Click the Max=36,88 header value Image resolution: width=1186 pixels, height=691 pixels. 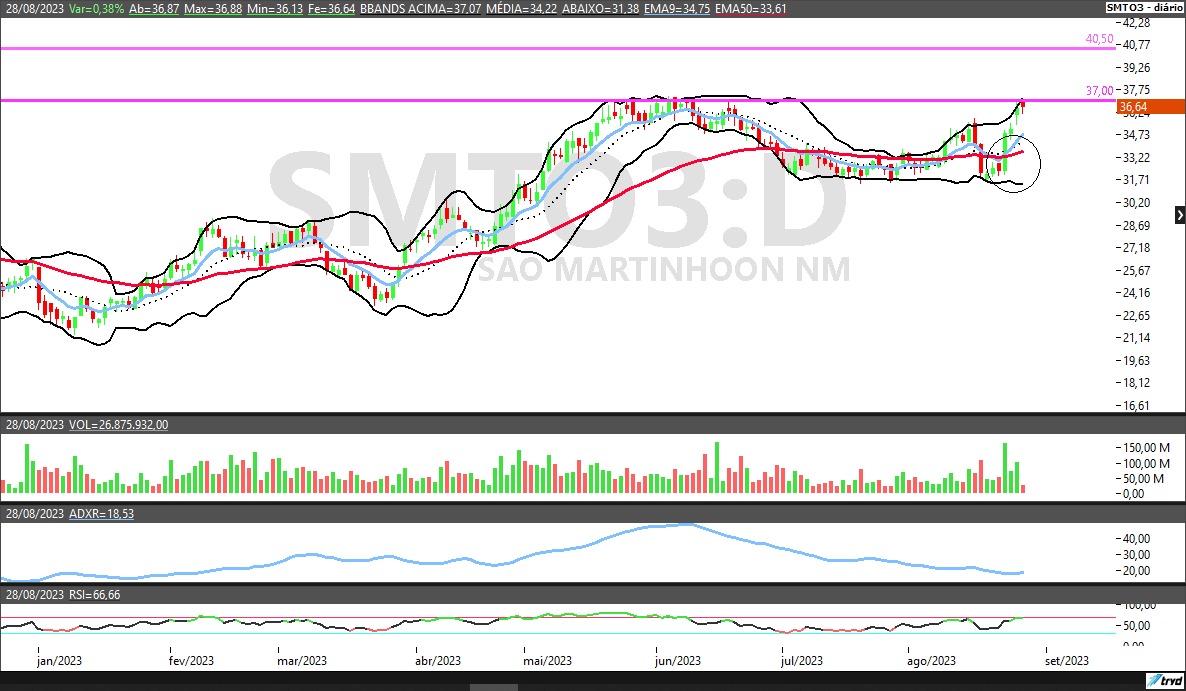pyautogui.click(x=213, y=9)
